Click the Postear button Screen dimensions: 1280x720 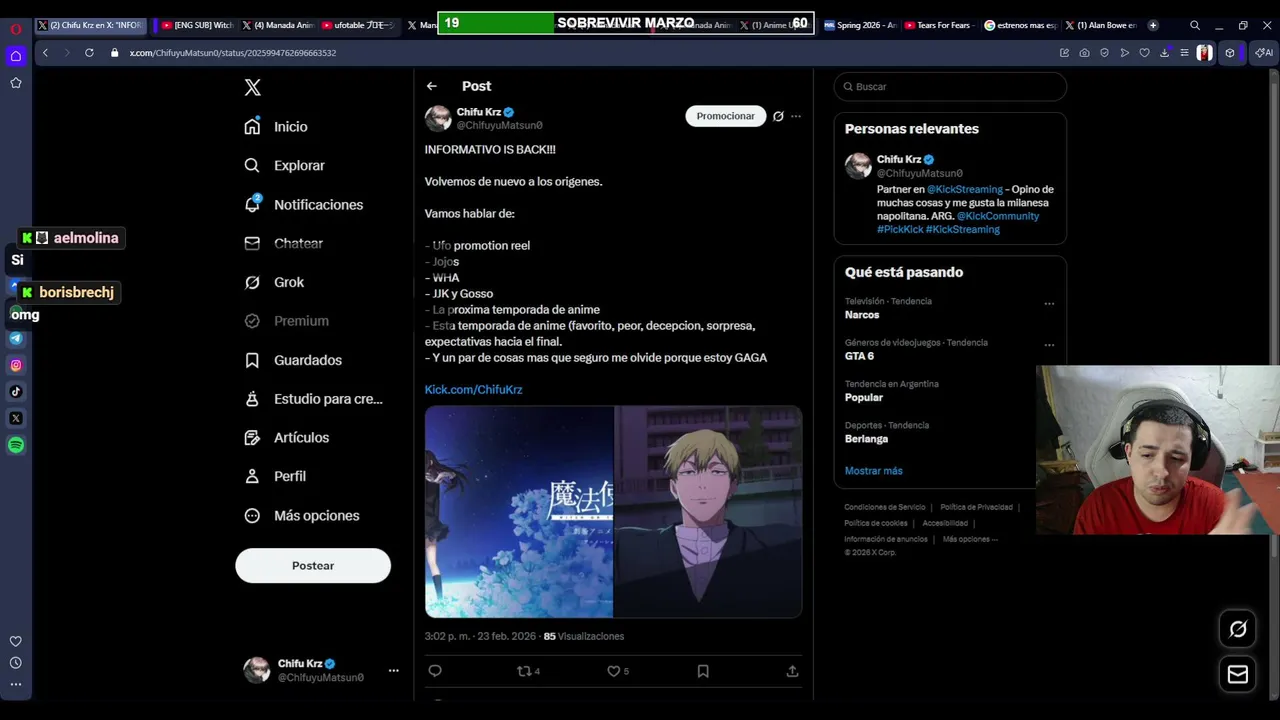click(x=313, y=566)
